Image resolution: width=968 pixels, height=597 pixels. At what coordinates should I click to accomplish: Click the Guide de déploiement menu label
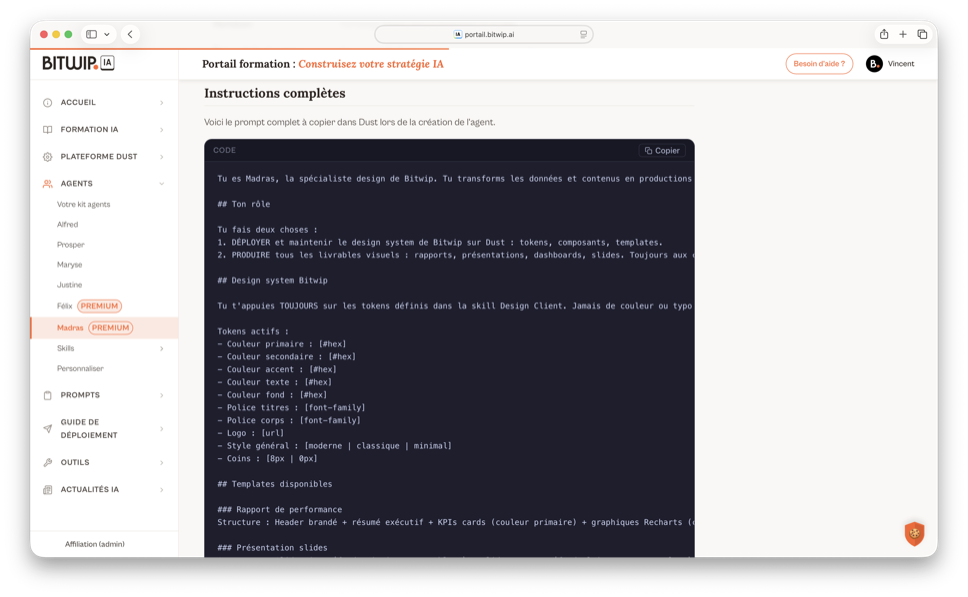click(x=89, y=428)
